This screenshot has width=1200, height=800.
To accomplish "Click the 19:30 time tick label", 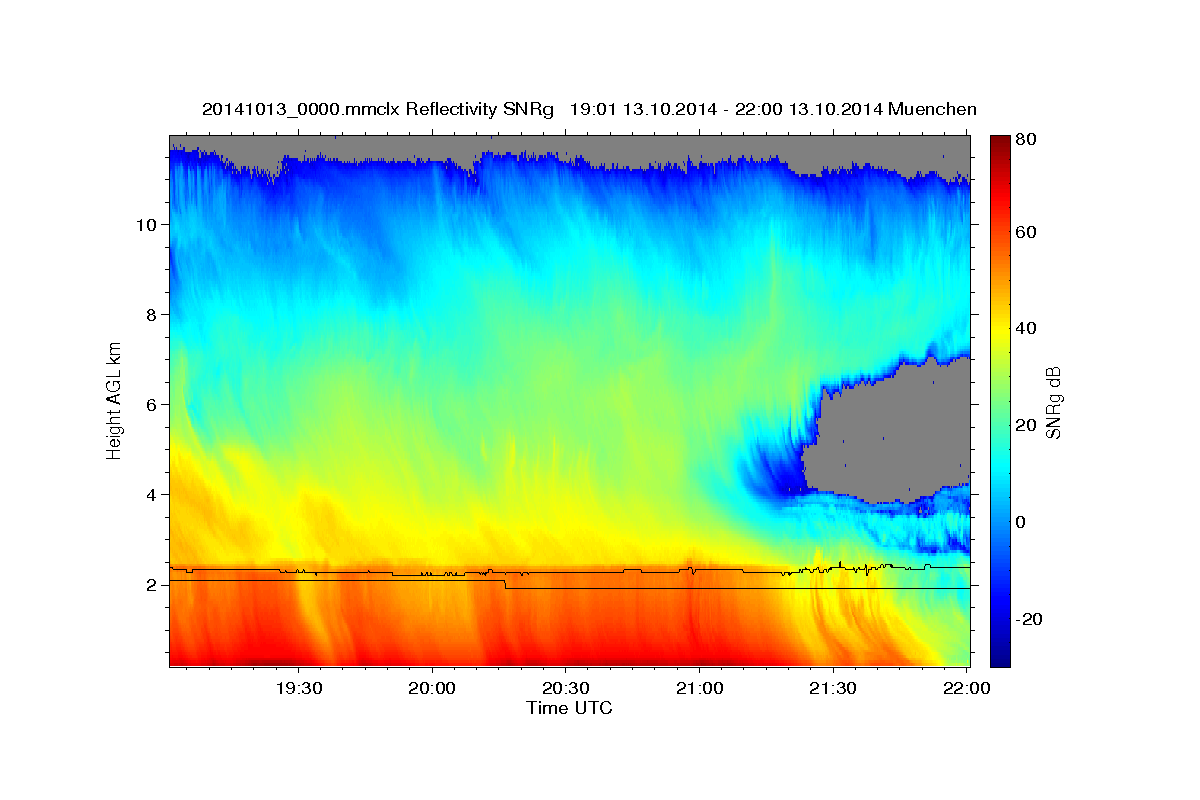I will pyautogui.click(x=298, y=688).
